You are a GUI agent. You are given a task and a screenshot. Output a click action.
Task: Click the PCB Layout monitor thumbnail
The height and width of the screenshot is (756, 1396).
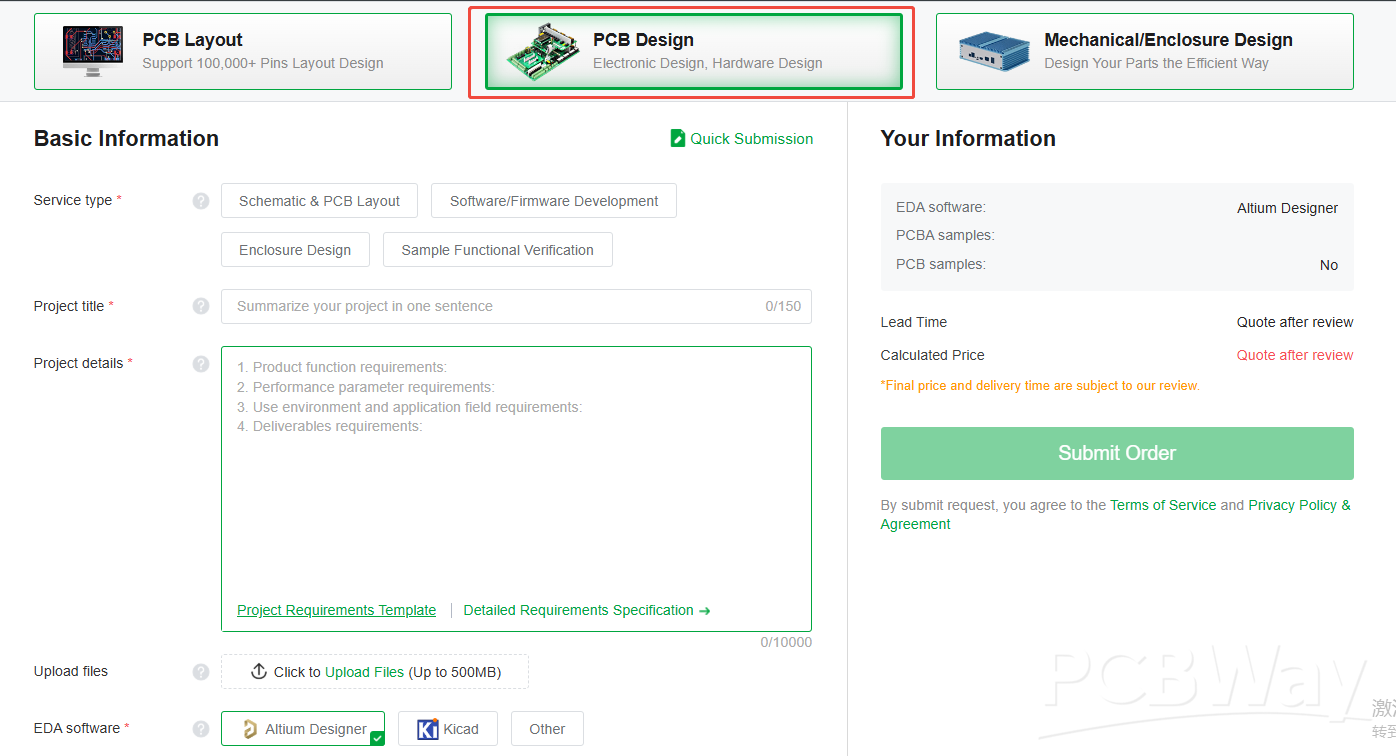point(93,52)
